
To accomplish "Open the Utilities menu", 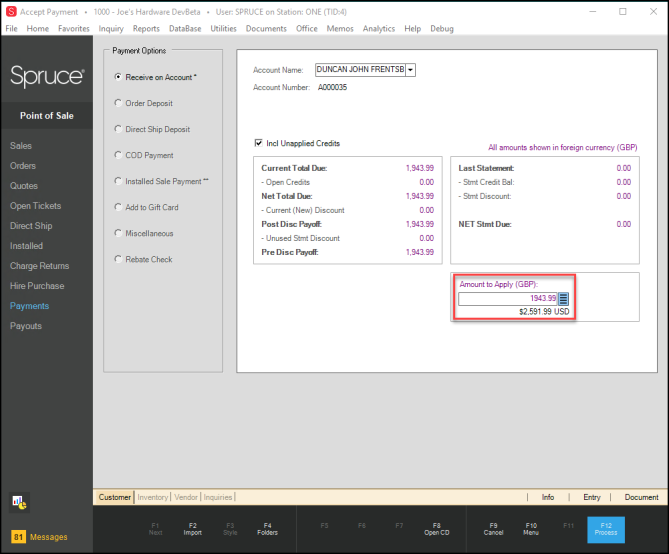I will coord(223,29).
